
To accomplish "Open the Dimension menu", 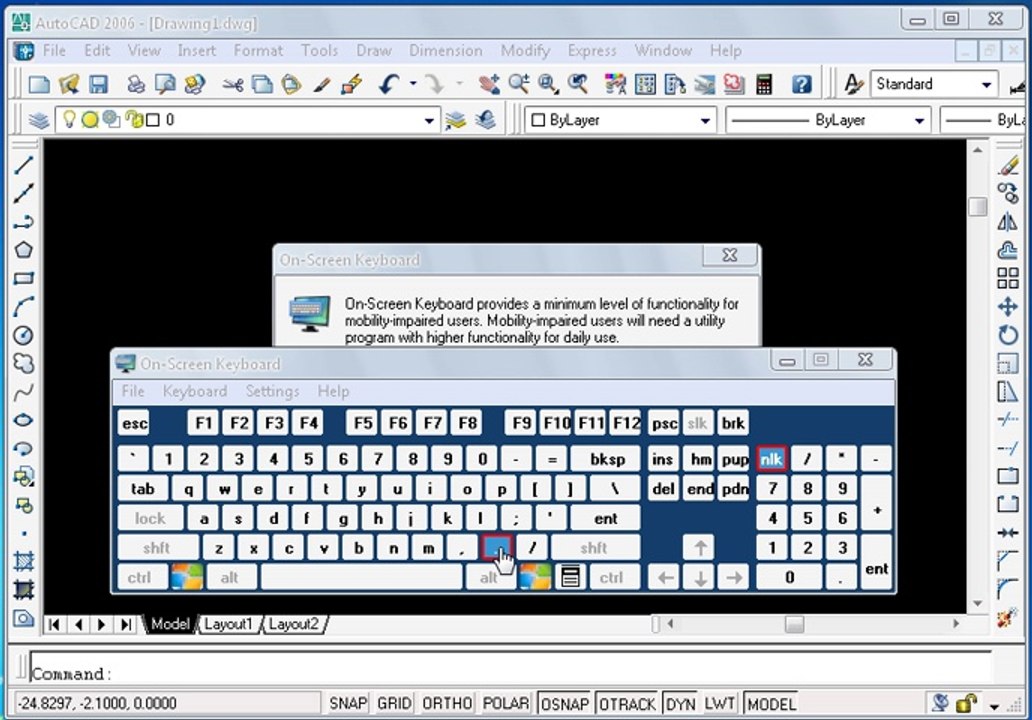I will (x=446, y=51).
